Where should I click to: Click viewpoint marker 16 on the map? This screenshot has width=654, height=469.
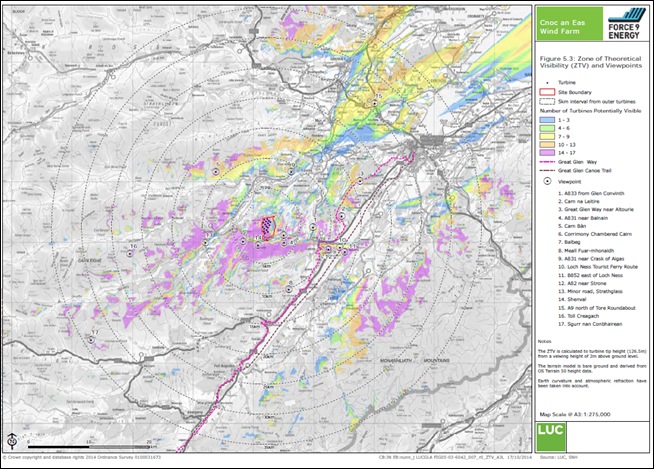(130, 253)
